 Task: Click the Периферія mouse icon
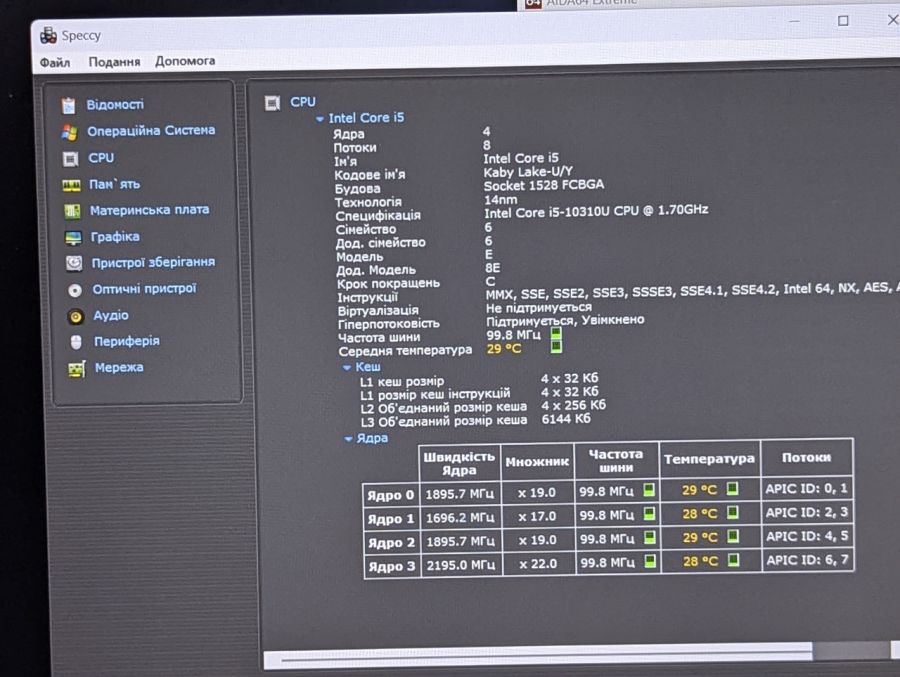coord(76,342)
